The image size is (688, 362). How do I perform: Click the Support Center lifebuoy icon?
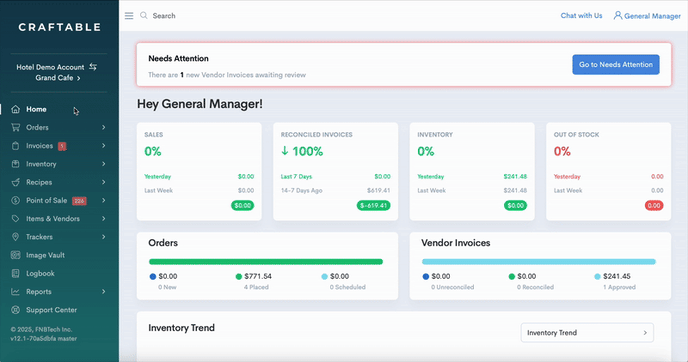click(x=15, y=310)
